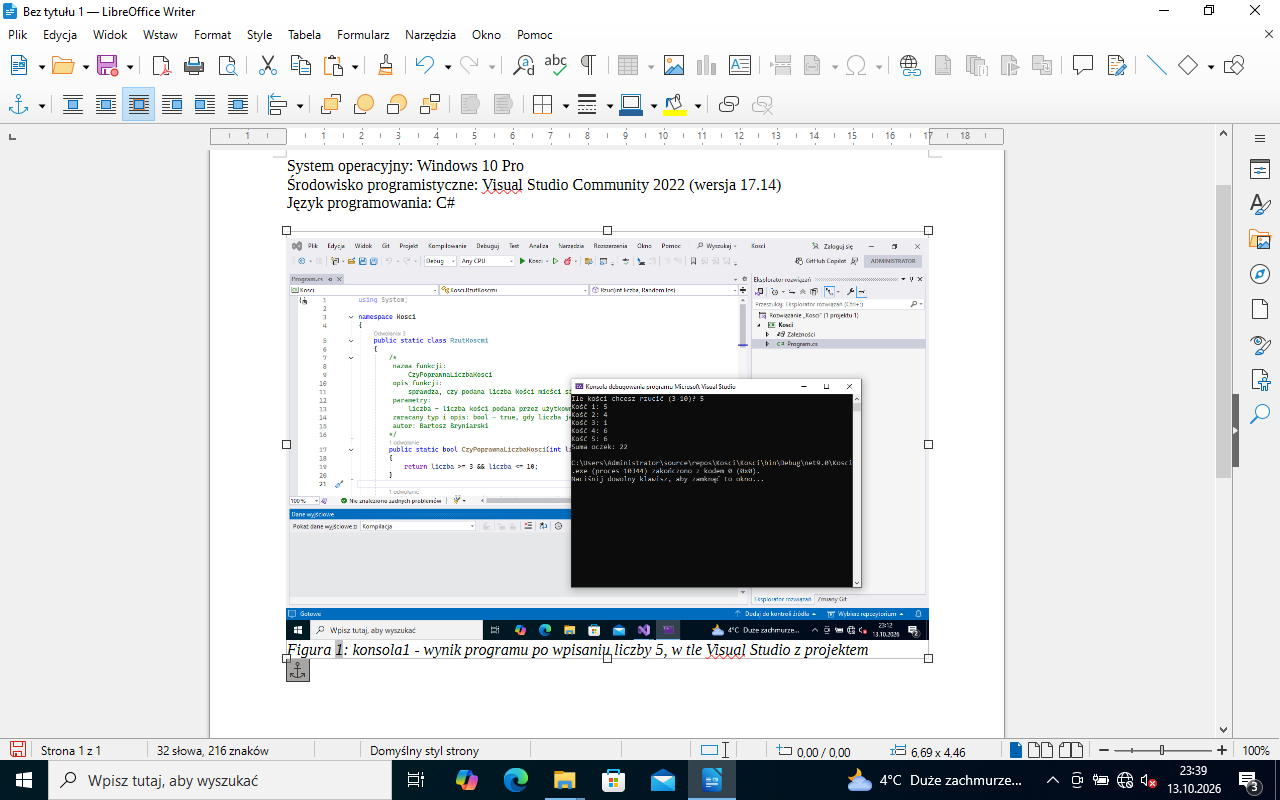The width and height of the screenshot is (1280, 800).
Task: Select the Insert Line tool
Action: tap(1157, 66)
